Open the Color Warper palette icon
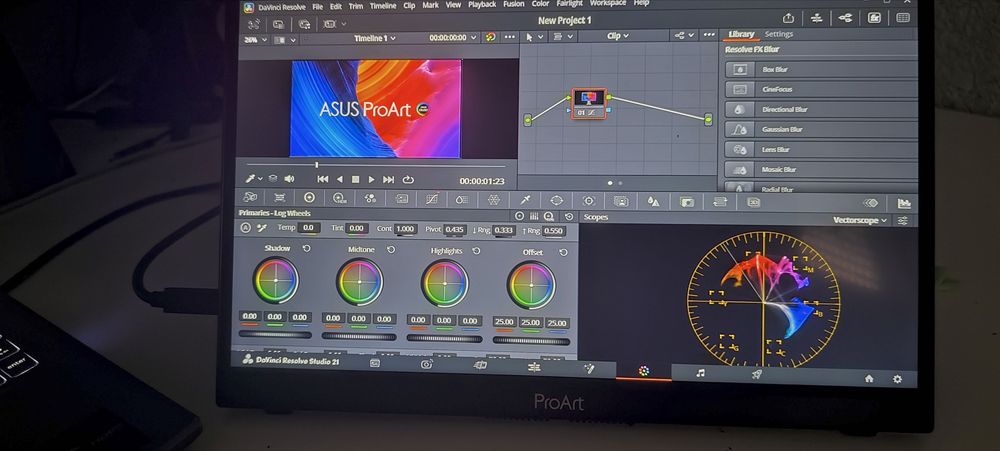This screenshot has width=1000, height=451. [494, 200]
